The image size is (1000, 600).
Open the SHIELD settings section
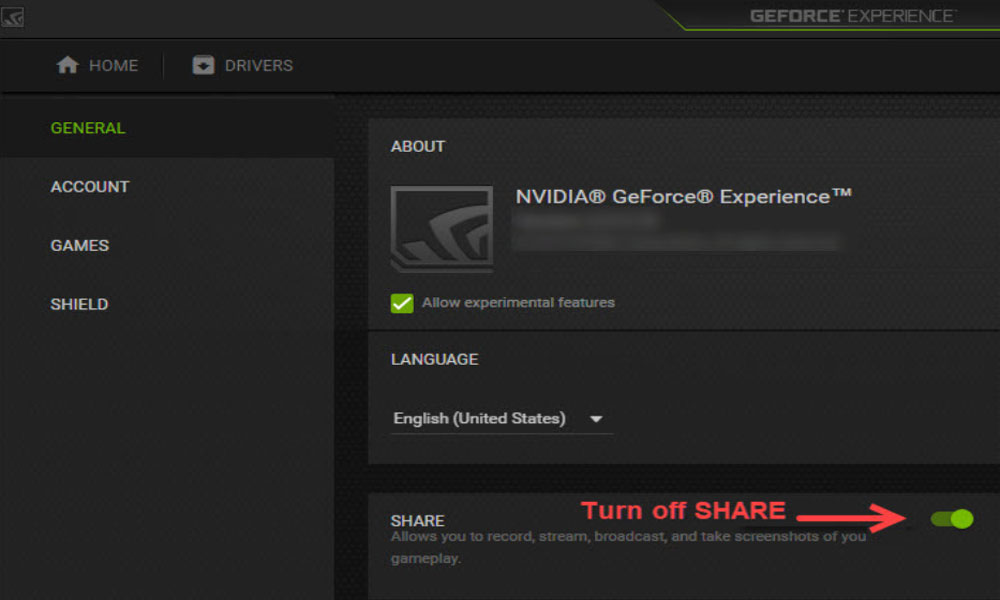pos(167,304)
